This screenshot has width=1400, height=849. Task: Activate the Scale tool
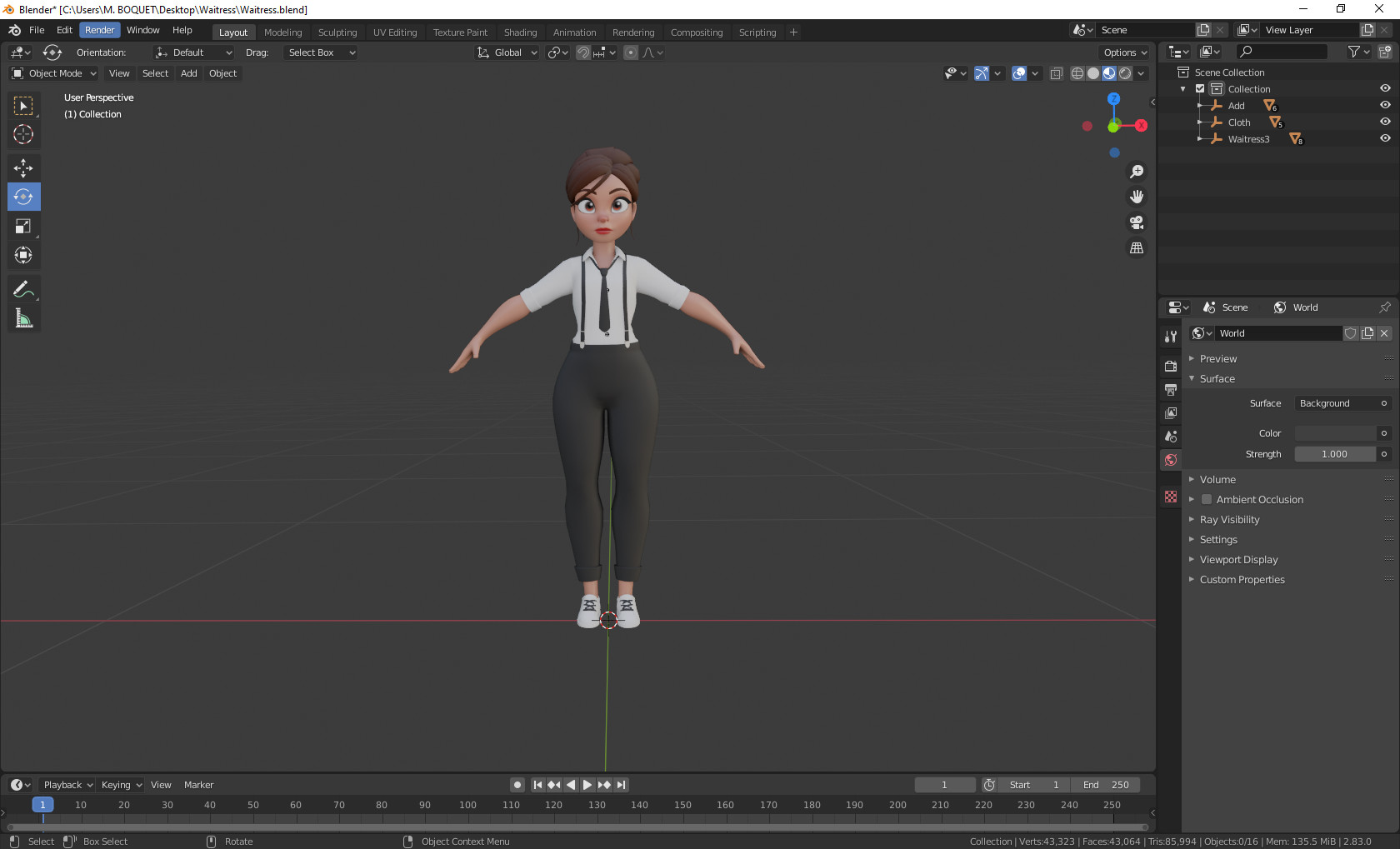coord(23,226)
